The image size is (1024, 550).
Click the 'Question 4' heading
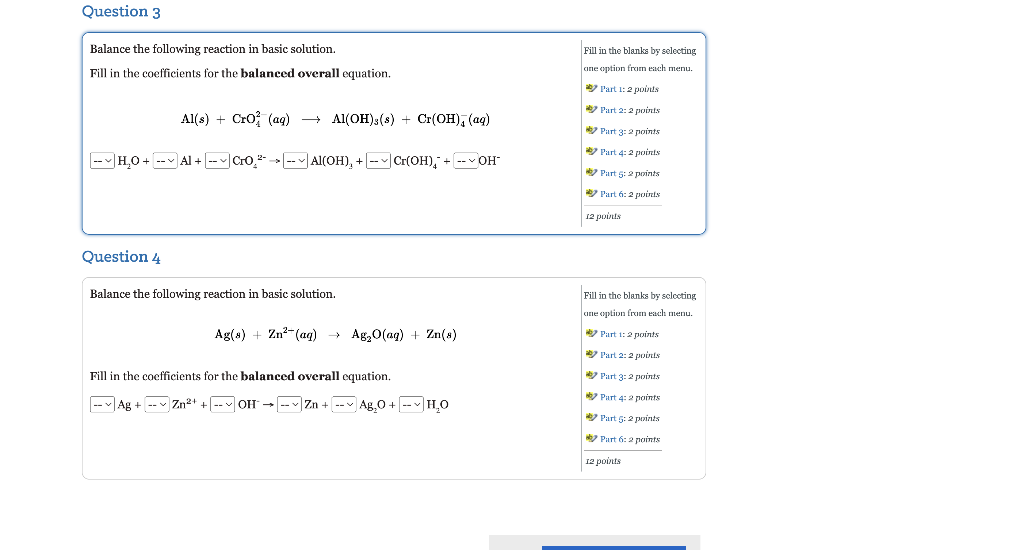coord(121,257)
